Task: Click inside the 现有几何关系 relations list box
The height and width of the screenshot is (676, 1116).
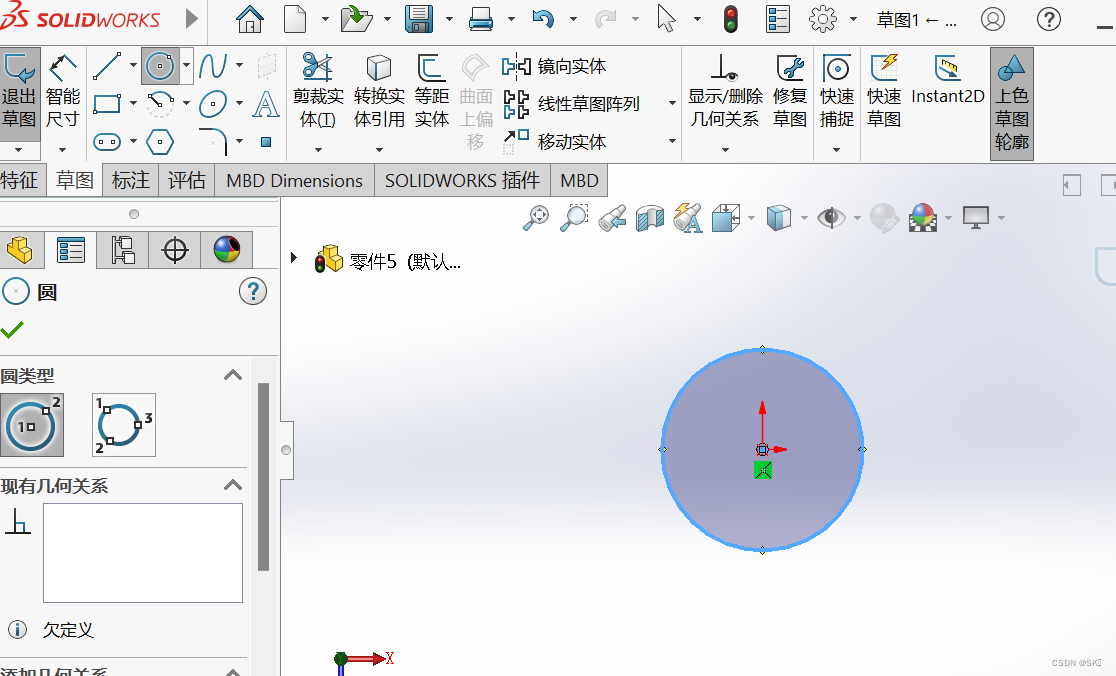Action: (142, 552)
